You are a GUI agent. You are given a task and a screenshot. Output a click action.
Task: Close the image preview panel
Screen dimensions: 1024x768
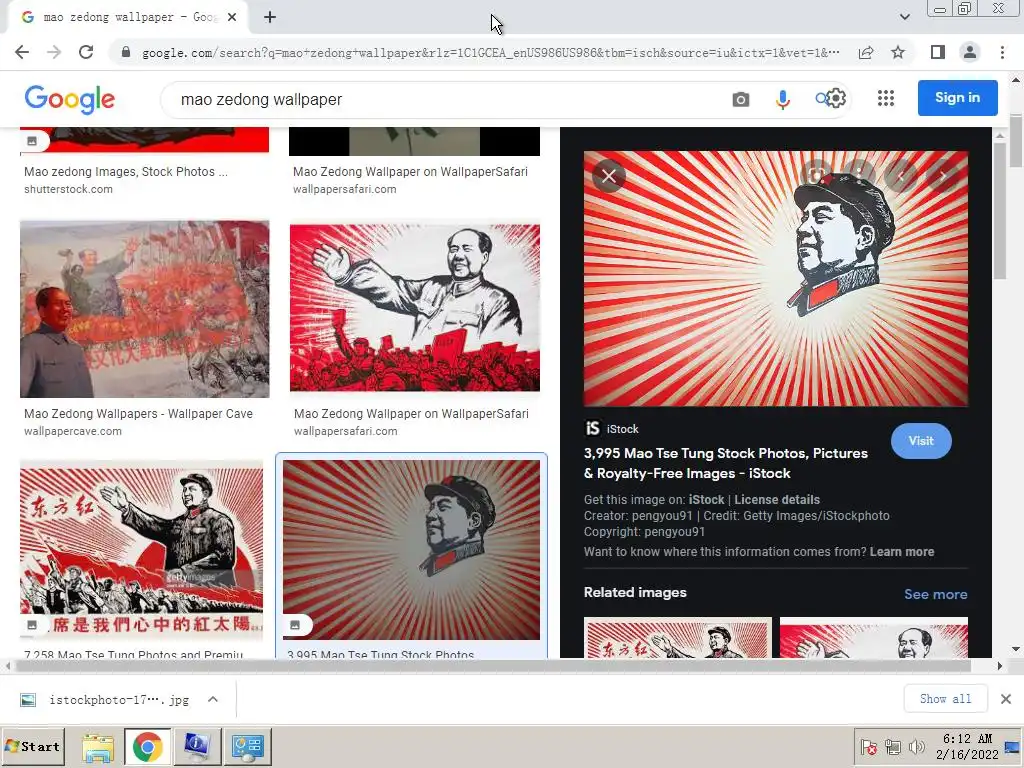coord(609,176)
